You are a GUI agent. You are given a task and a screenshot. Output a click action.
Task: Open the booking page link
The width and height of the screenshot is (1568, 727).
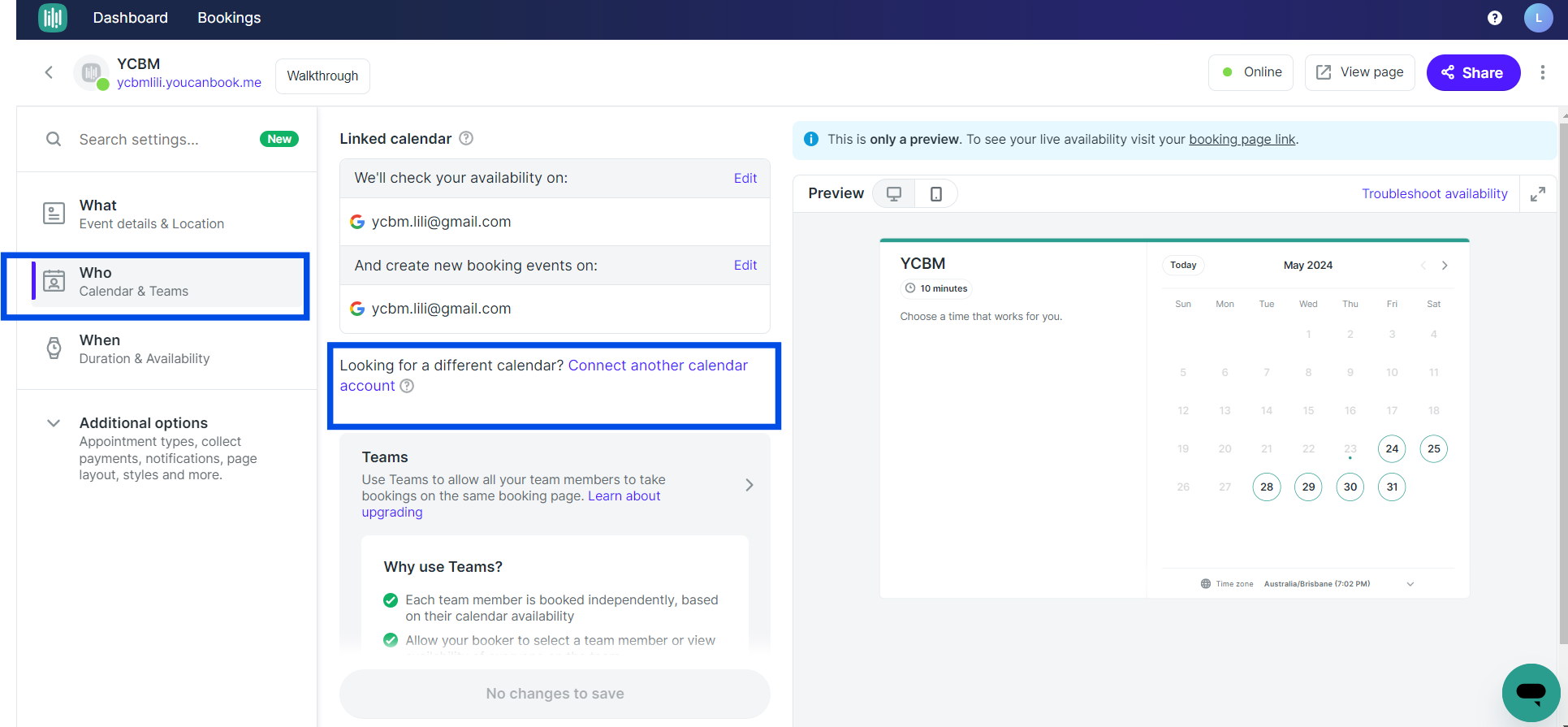[1242, 139]
